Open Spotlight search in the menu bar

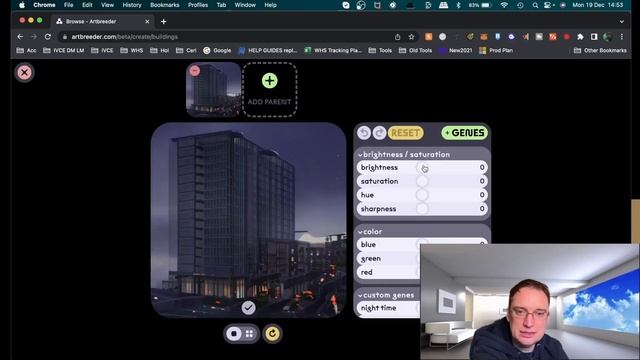535,5
